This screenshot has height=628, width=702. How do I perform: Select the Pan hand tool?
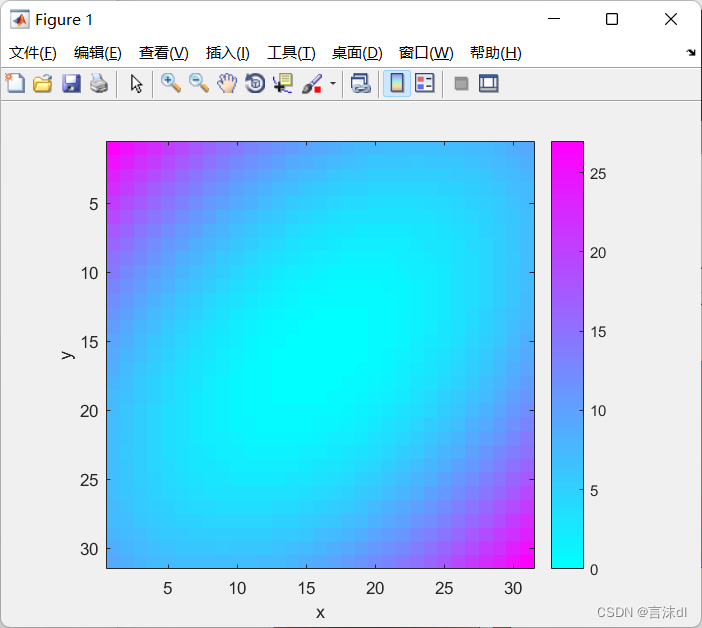(x=227, y=83)
